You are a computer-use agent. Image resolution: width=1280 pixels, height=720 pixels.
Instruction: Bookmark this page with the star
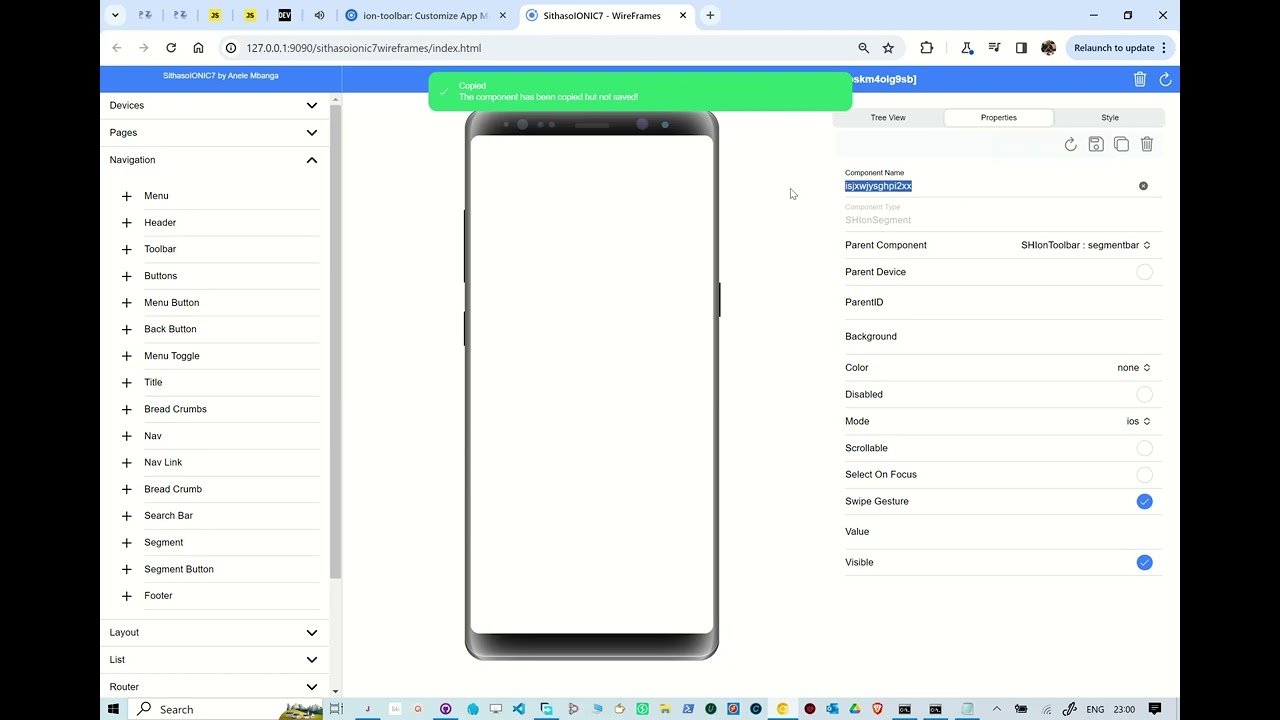(888, 48)
